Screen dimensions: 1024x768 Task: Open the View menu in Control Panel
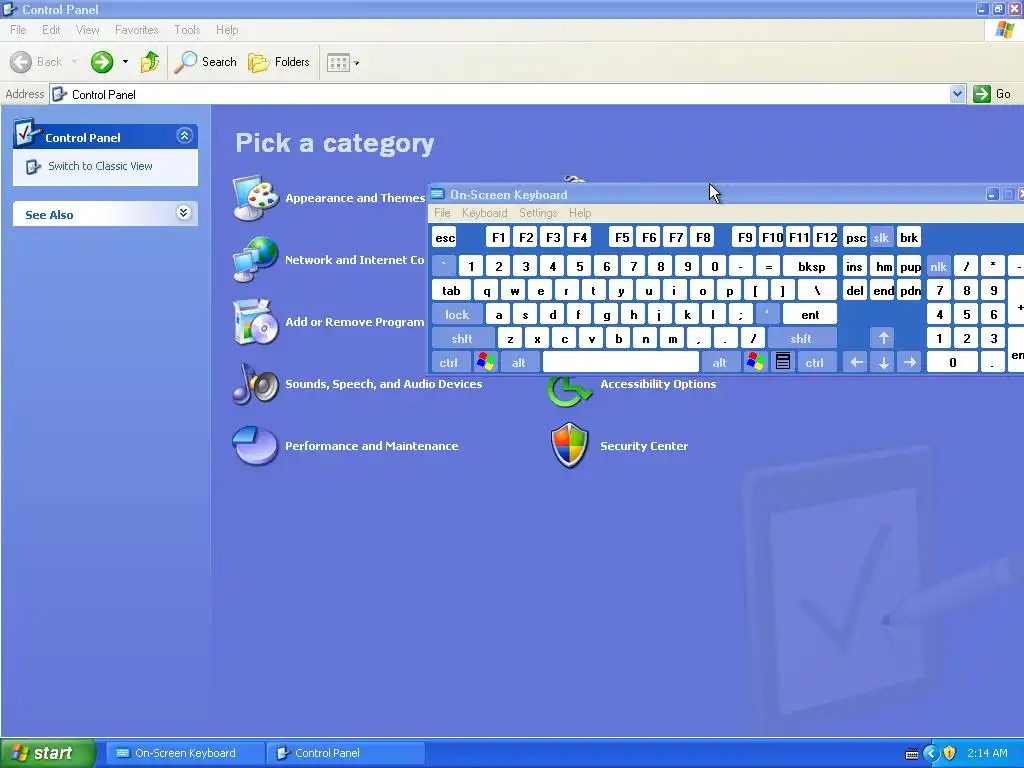point(88,30)
